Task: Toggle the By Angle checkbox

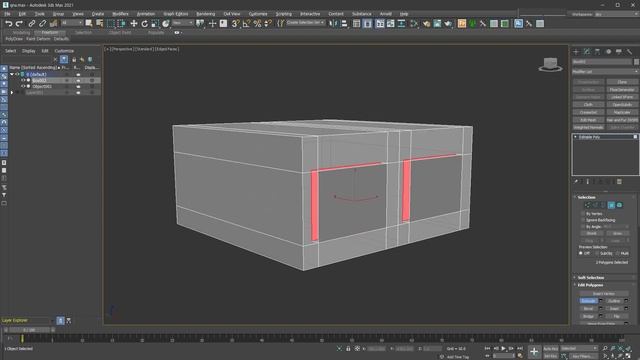Action: 583,227
